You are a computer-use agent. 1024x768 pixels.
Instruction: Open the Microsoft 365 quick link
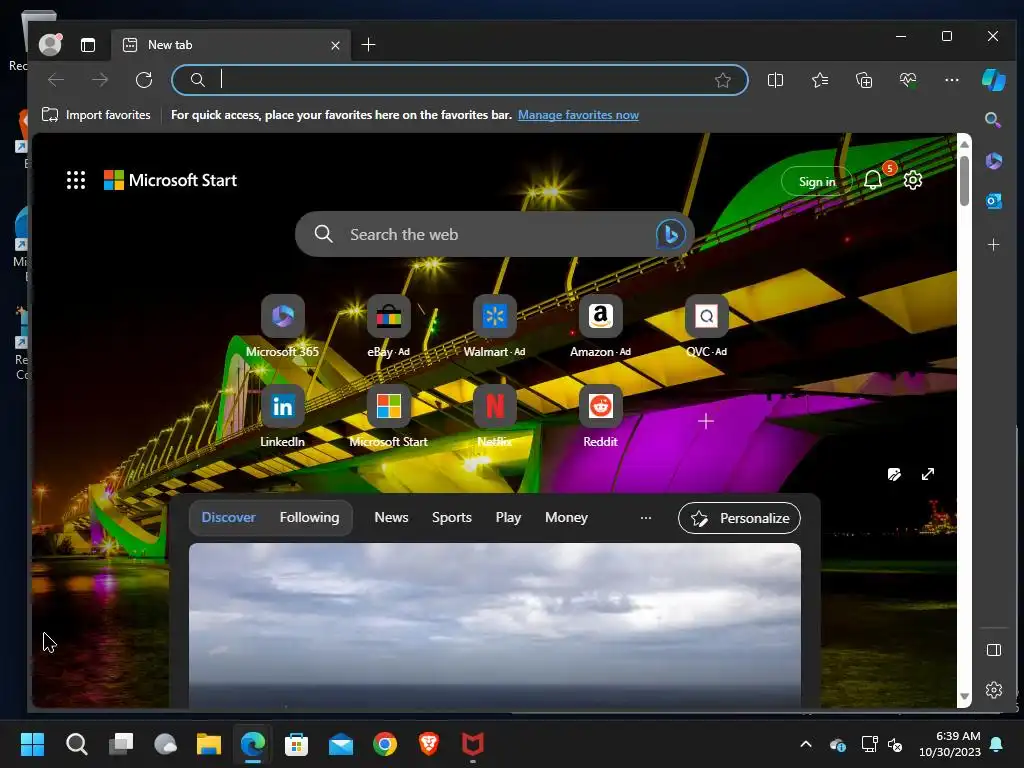(282, 327)
